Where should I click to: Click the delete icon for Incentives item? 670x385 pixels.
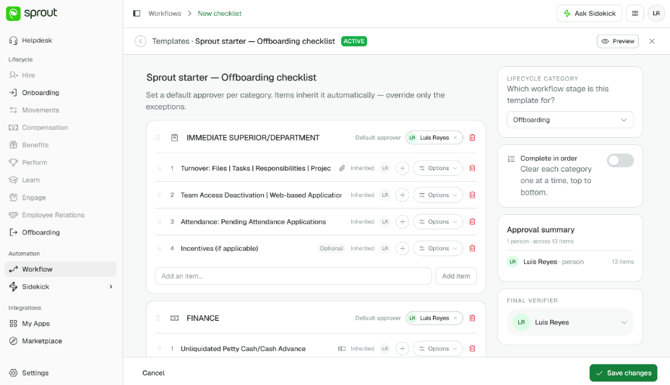tap(472, 248)
